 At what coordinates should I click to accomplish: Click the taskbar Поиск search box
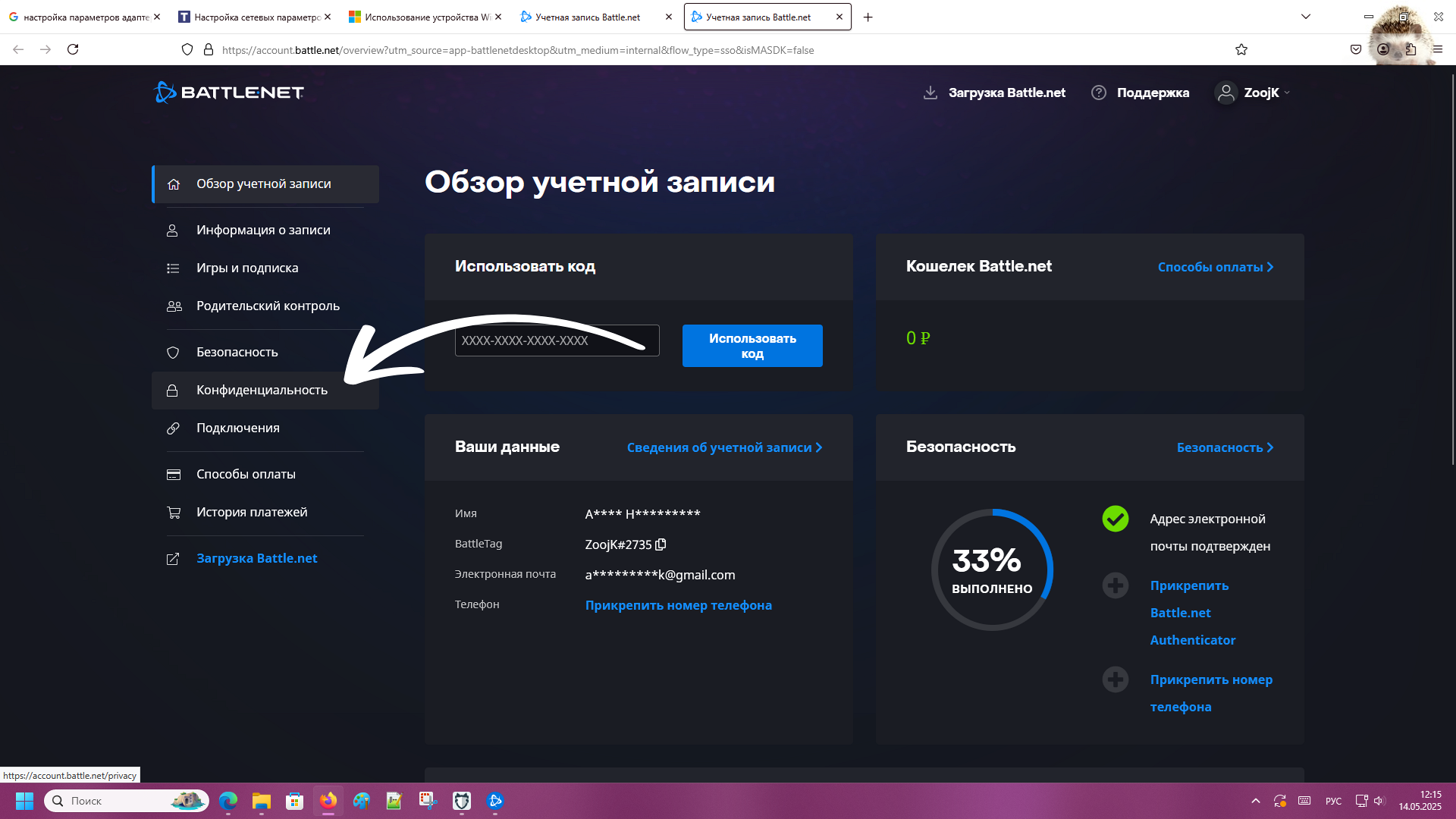(127, 801)
